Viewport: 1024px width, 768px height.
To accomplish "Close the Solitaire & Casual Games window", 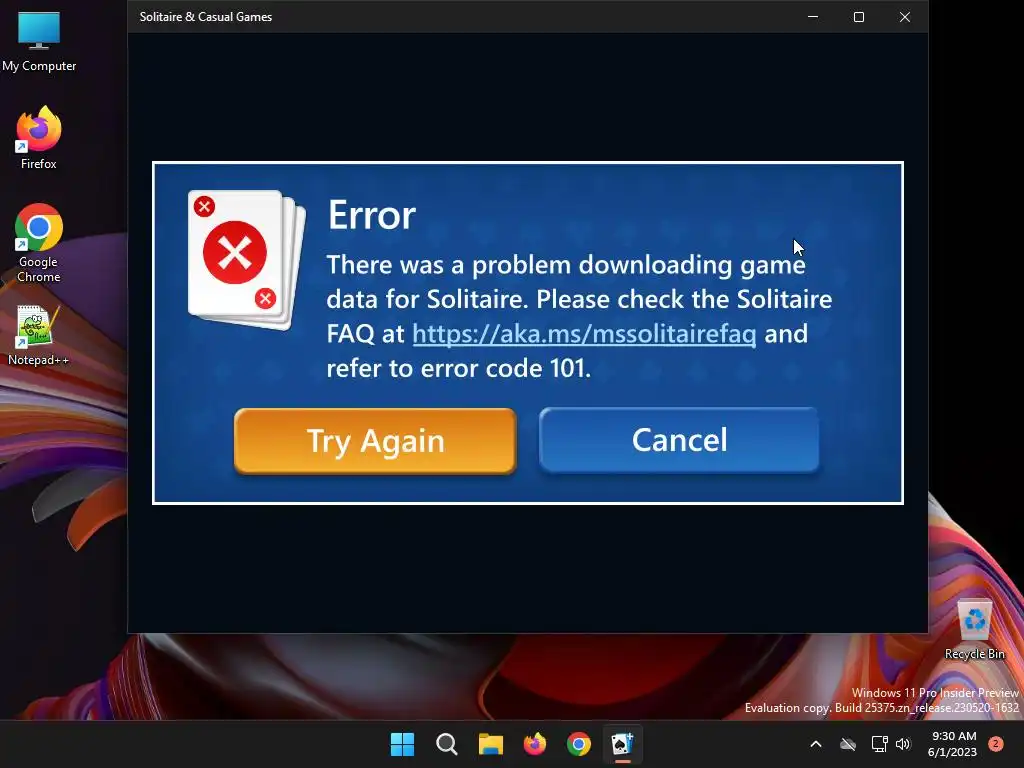I will (904, 17).
